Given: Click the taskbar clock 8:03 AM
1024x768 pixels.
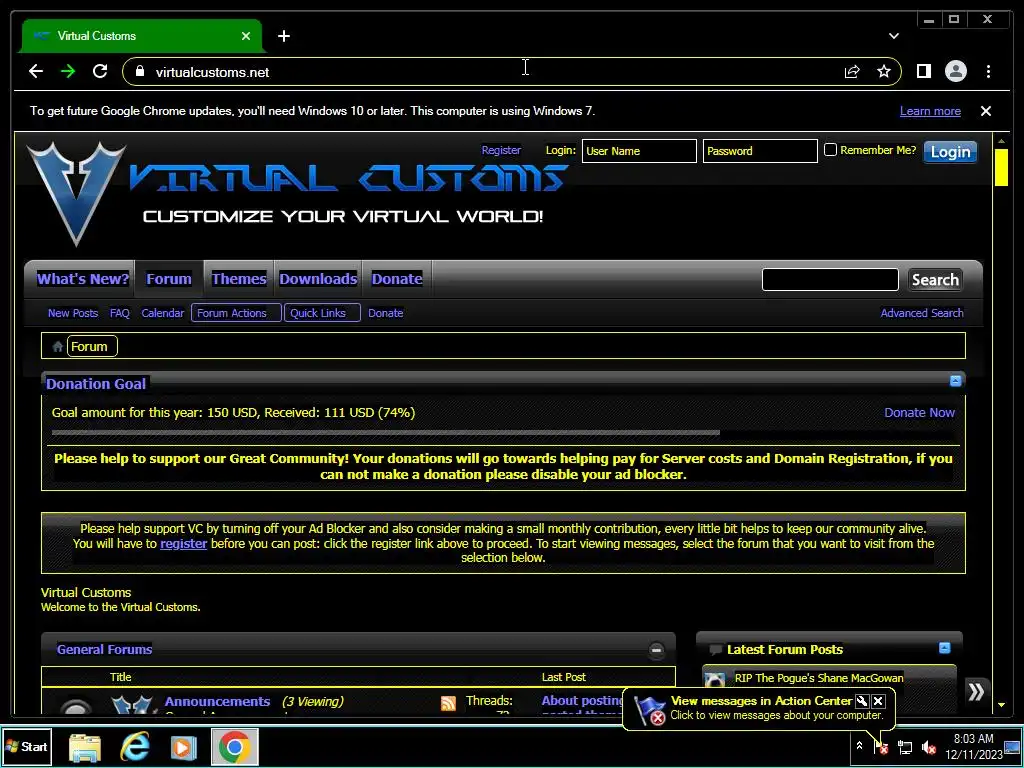Looking at the screenshot, I should (x=973, y=739).
